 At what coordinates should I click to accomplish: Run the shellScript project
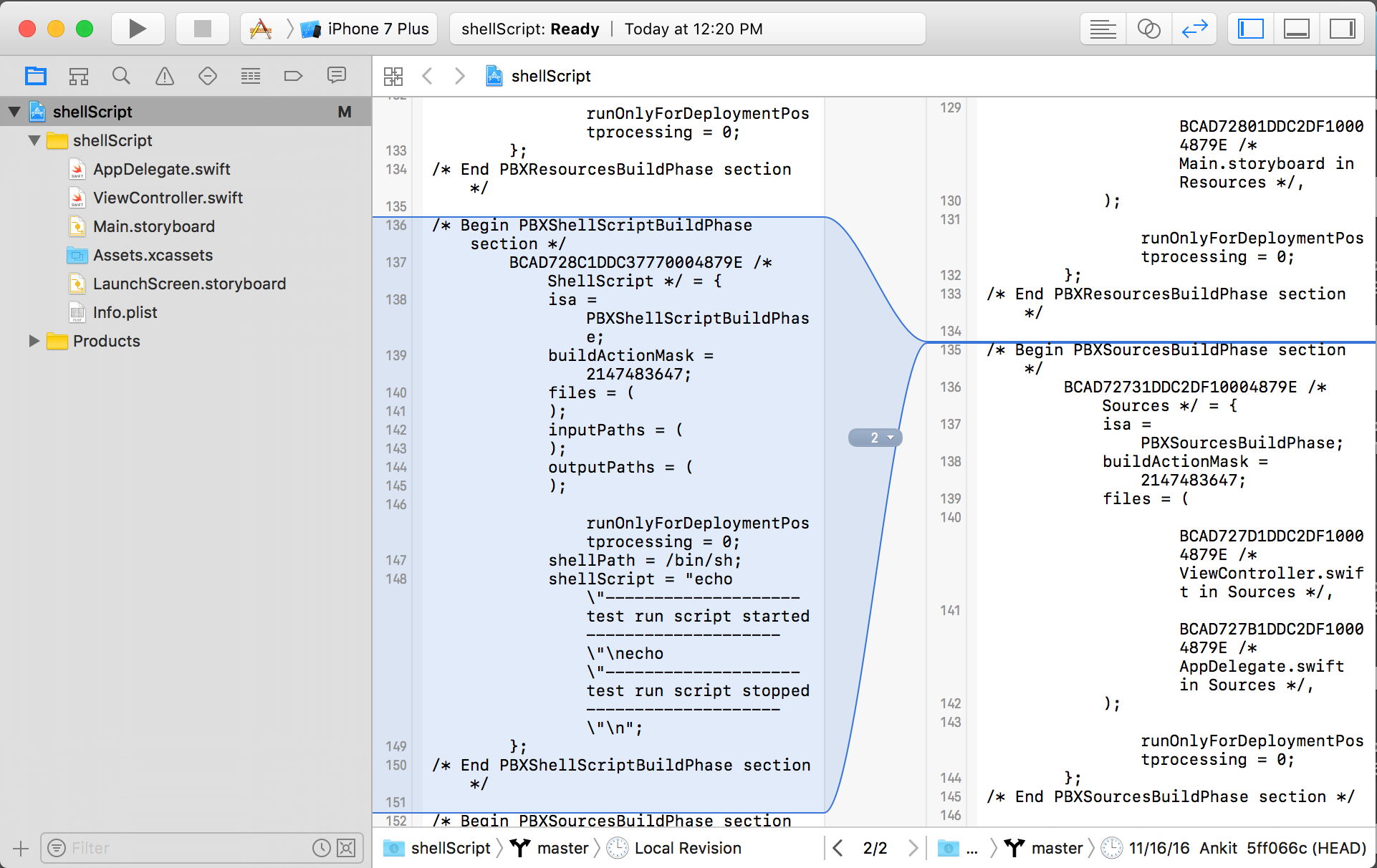[x=138, y=29]
